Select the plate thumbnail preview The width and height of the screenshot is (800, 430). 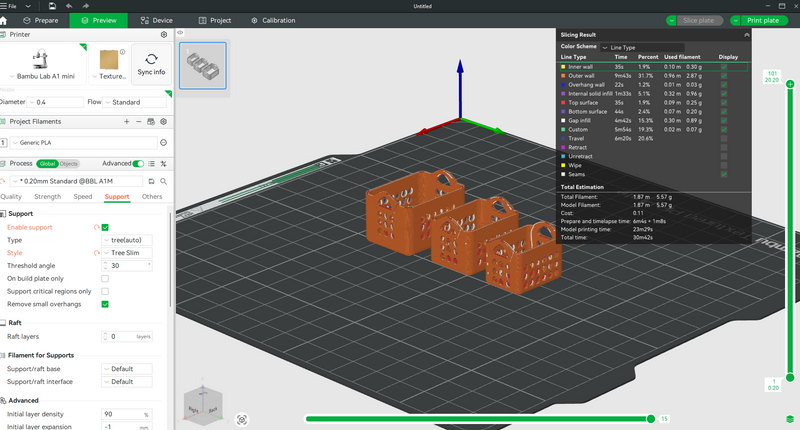[x=203, y=66]
